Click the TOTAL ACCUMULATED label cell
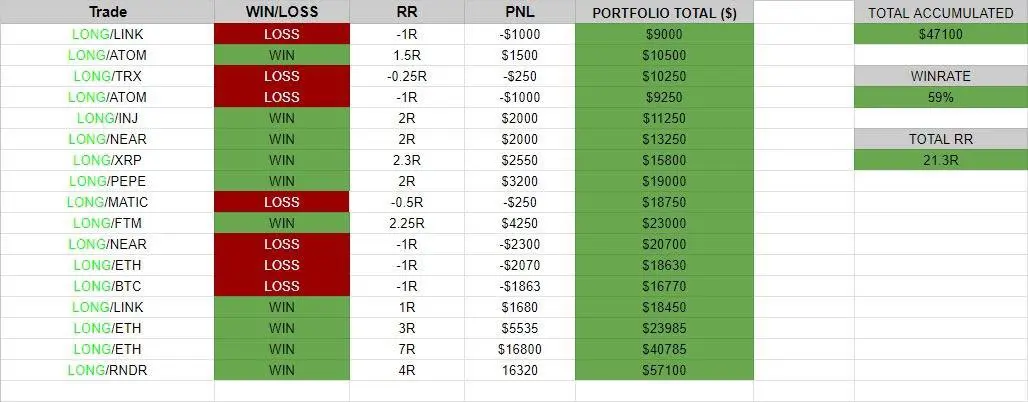1028x402 pixels. [x=941, y=12]
